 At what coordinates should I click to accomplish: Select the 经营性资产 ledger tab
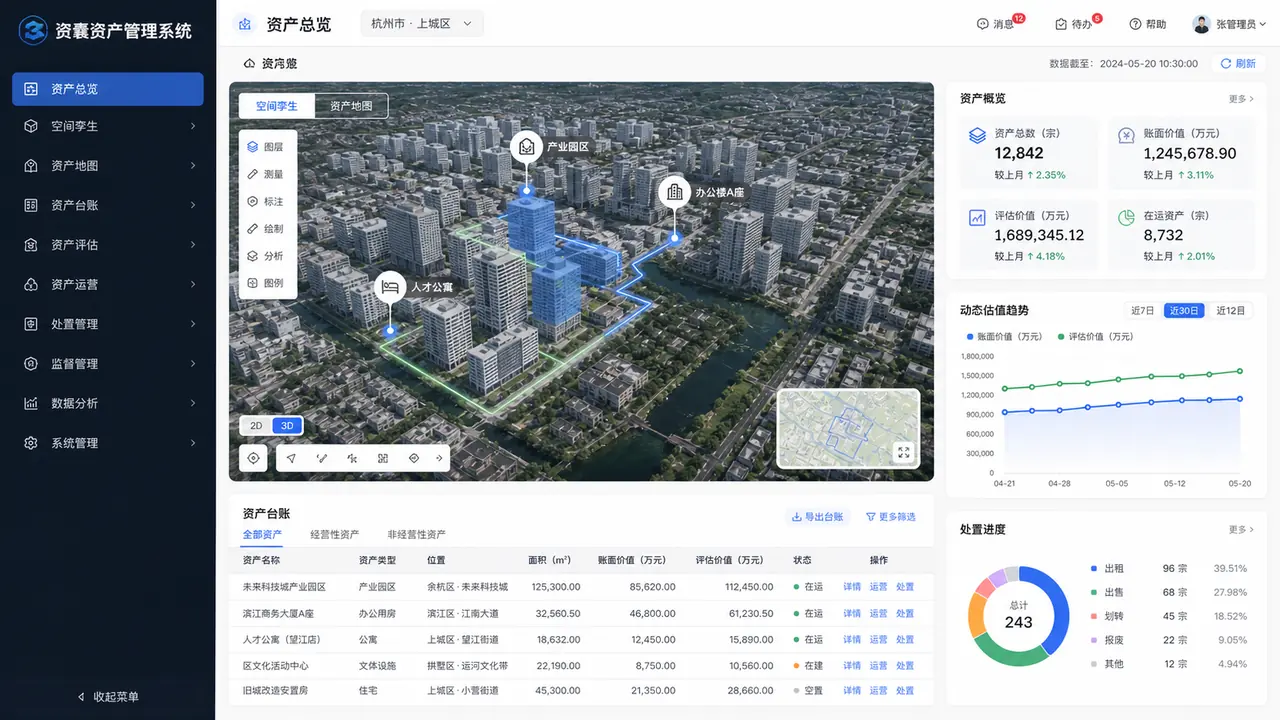[334, 535]
